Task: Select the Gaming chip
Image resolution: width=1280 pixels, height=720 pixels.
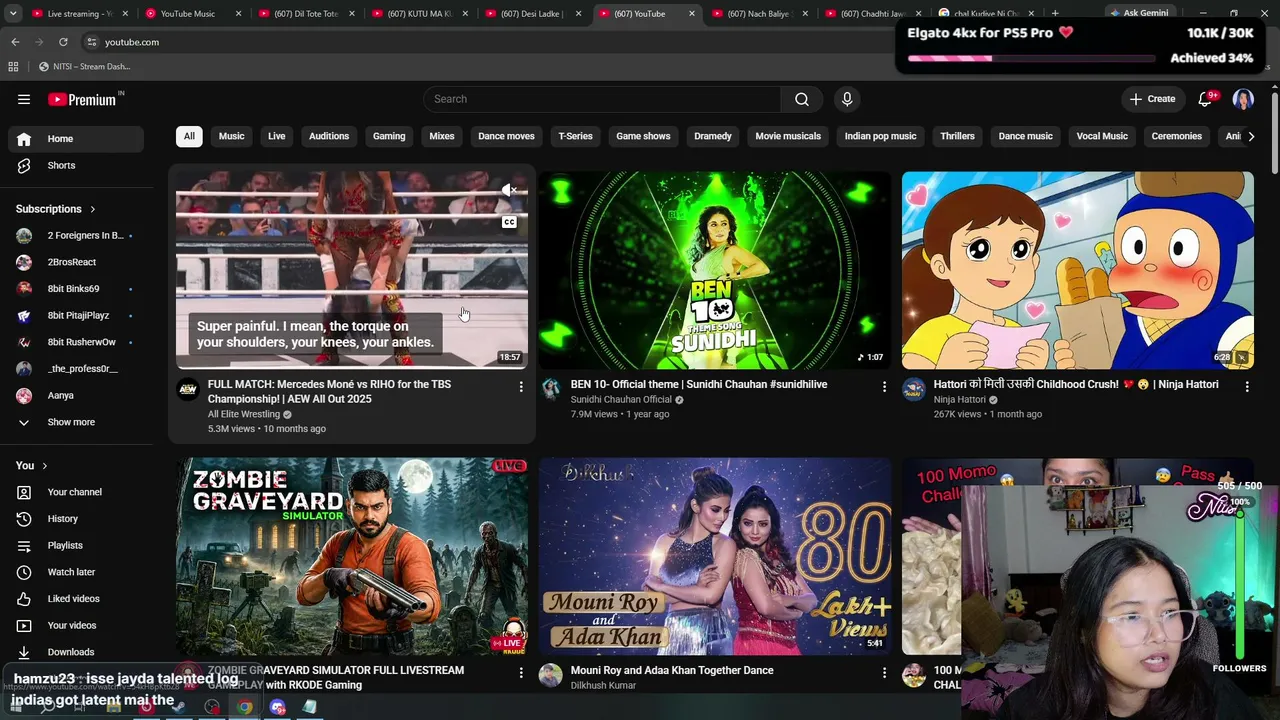Action: (x=389, y=136)
